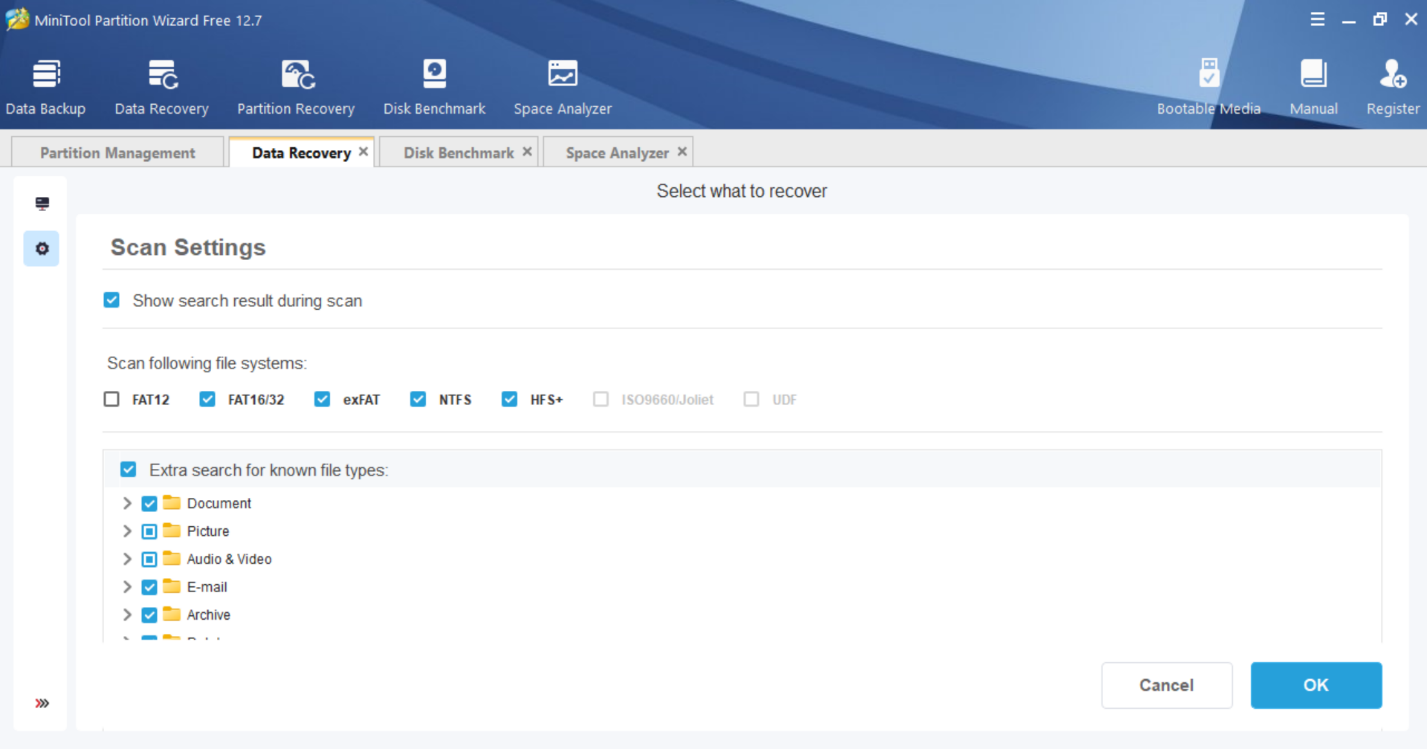Switch to the Space Analyzer tab
Screen dimensions: 1427x749
[617, 152]
